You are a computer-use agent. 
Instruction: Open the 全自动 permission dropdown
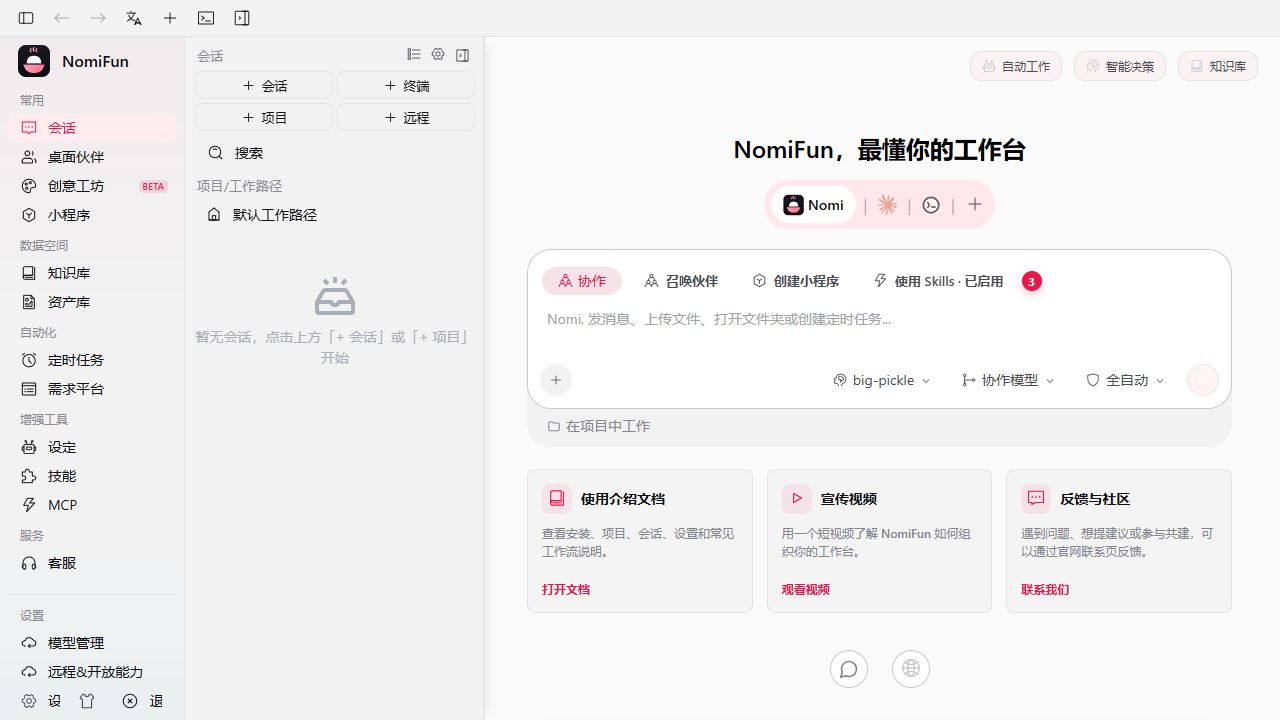click(x=1126, y=380)
